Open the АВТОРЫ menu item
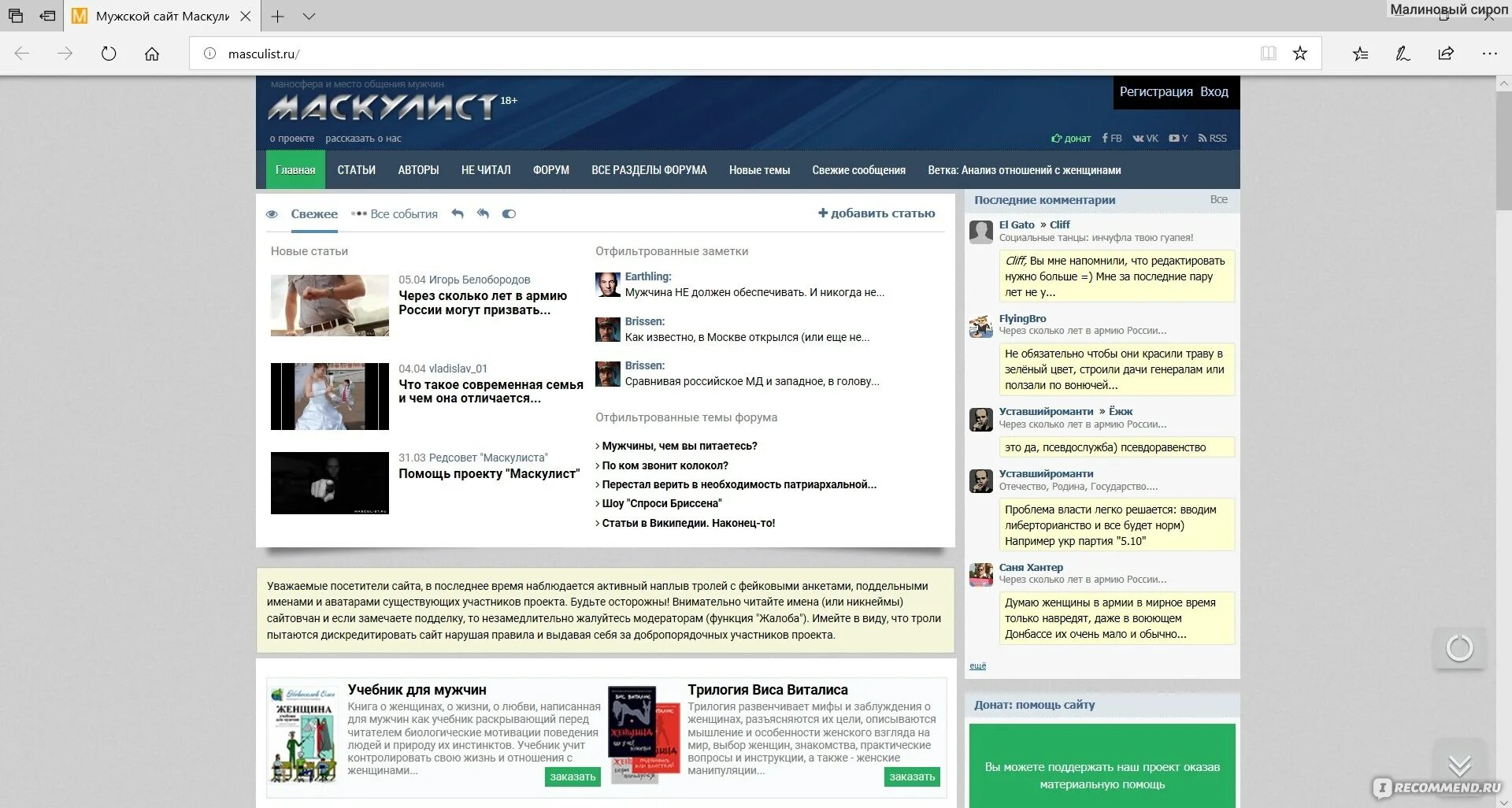The image size is (1512, 808). [x=418, y=170]
